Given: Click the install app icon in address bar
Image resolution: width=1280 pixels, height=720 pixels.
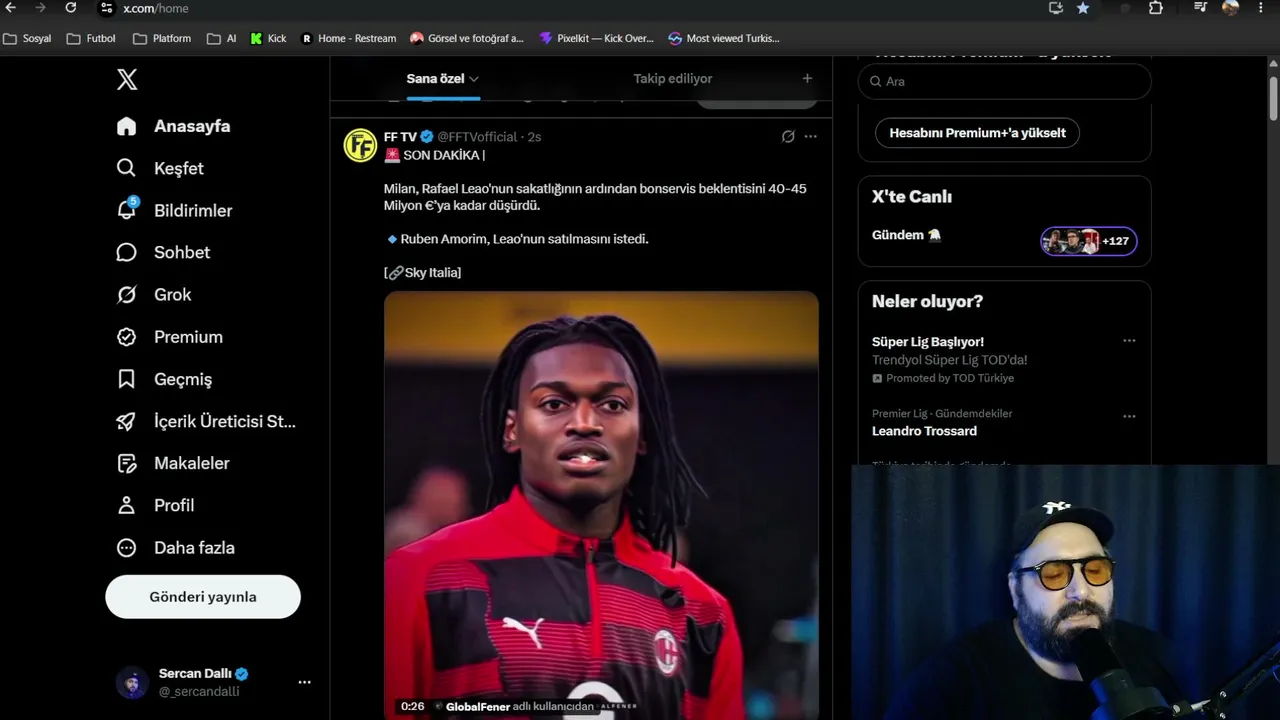Looking at the screenshot, I should (1056, 8).
